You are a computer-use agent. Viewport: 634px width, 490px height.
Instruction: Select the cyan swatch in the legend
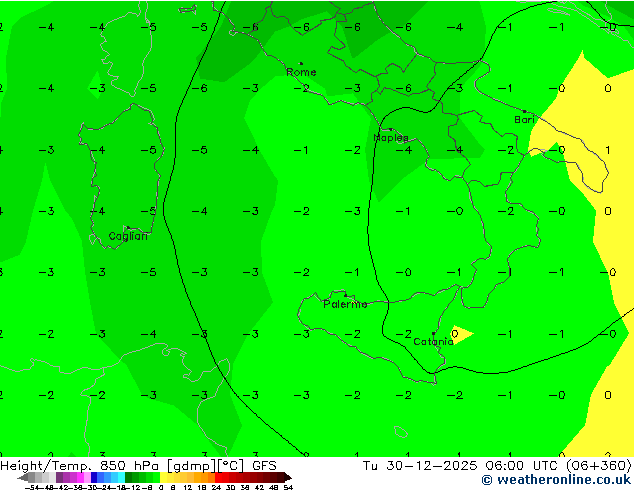tap(122, 477)
